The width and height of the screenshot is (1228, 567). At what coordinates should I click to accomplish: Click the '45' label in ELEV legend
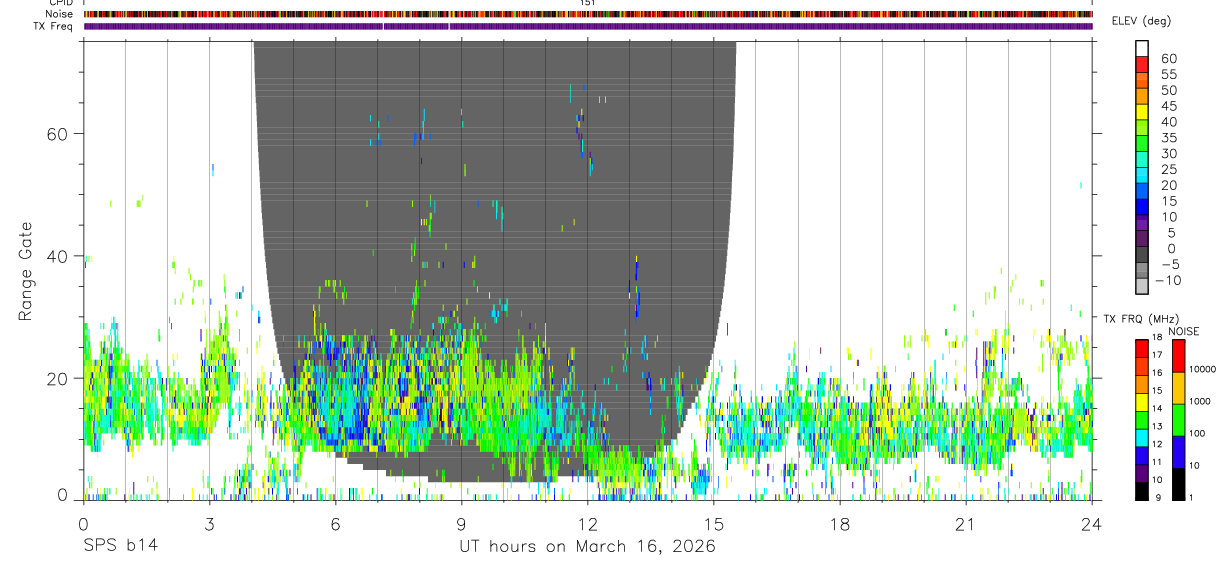[x=1168, y=106]
